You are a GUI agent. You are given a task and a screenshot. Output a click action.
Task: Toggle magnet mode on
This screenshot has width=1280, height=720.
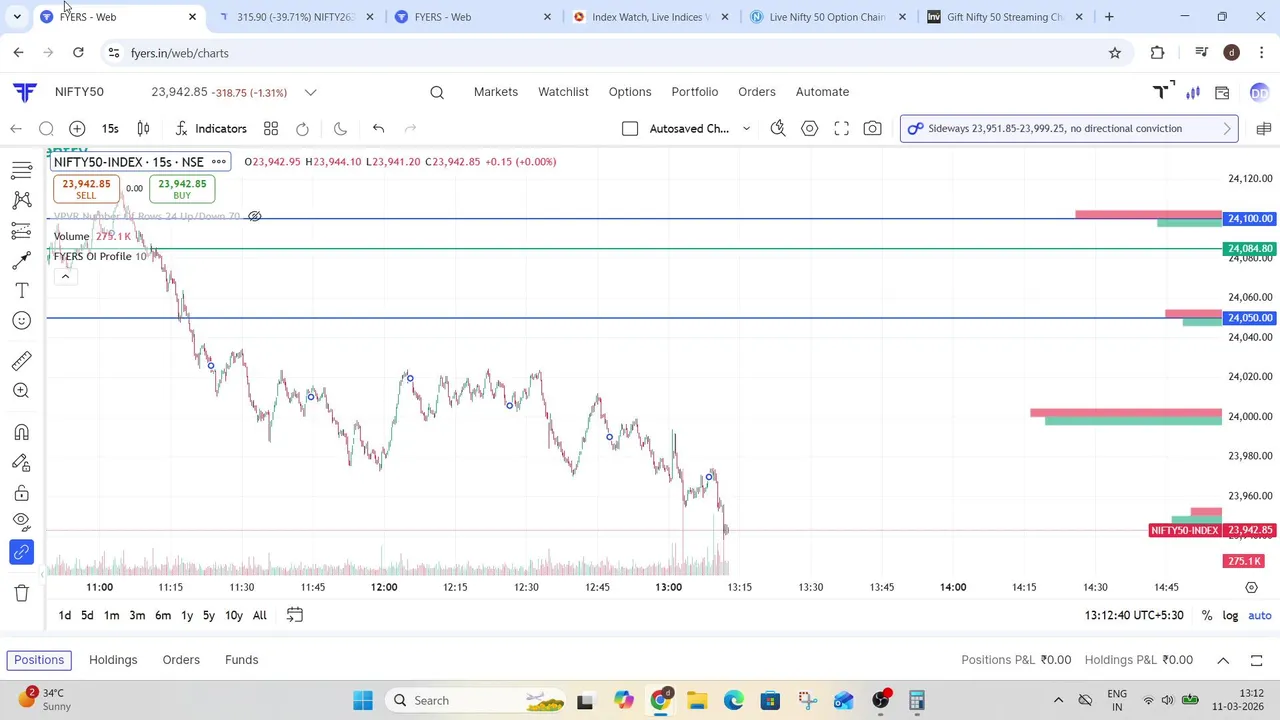pos(21,432)
